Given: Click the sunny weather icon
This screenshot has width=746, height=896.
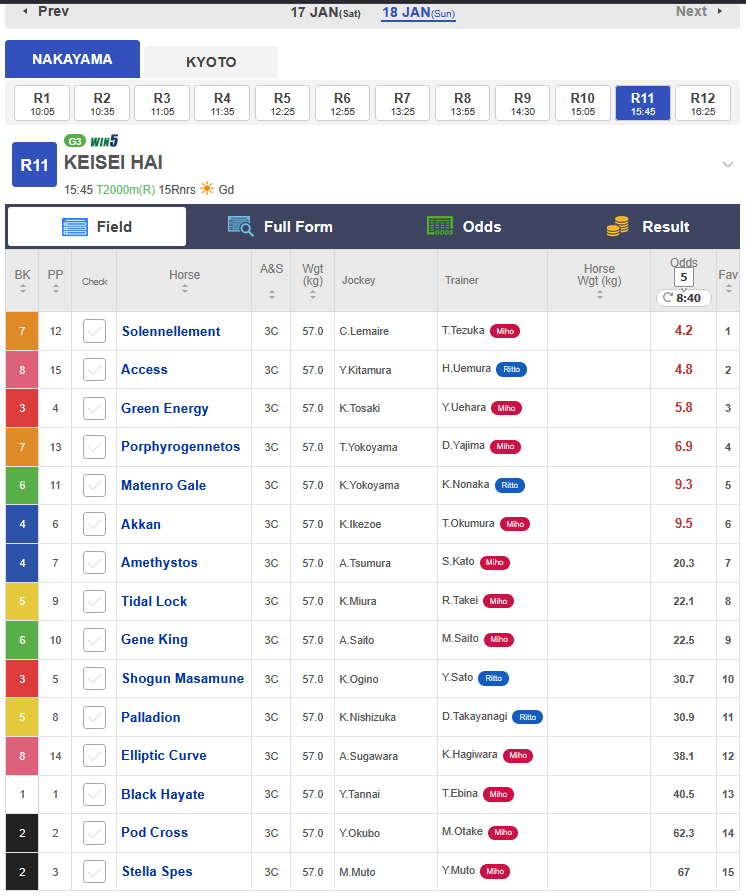Looking at the screenshot, I should [x=207, y=189].
